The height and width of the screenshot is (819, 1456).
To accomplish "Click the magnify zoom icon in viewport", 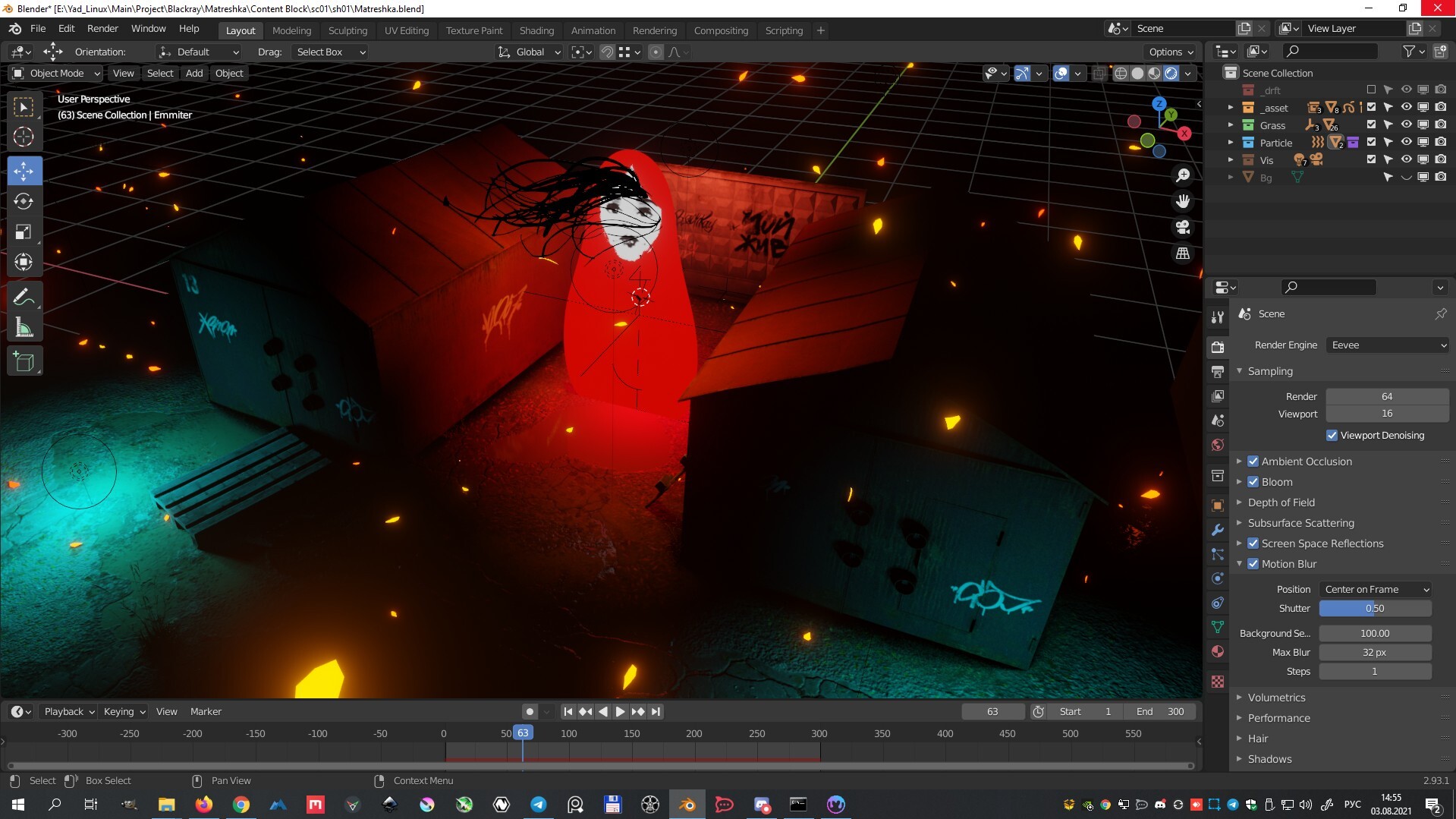I will click(x=1182, y=175).
